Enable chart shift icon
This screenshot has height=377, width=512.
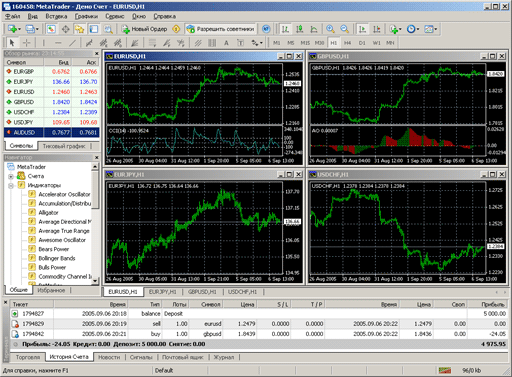(376, 29)
